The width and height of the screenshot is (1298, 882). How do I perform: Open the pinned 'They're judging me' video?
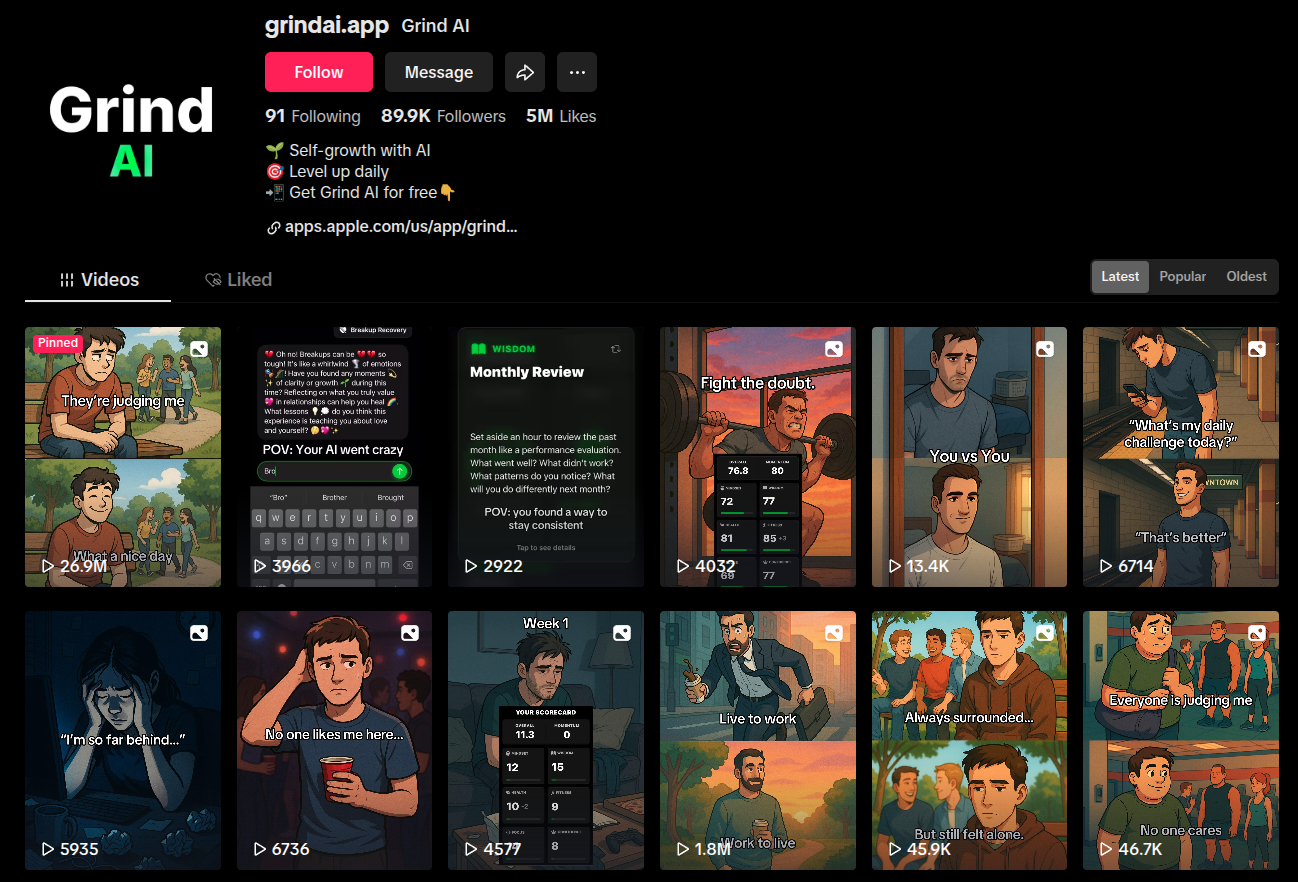(123, 456)
